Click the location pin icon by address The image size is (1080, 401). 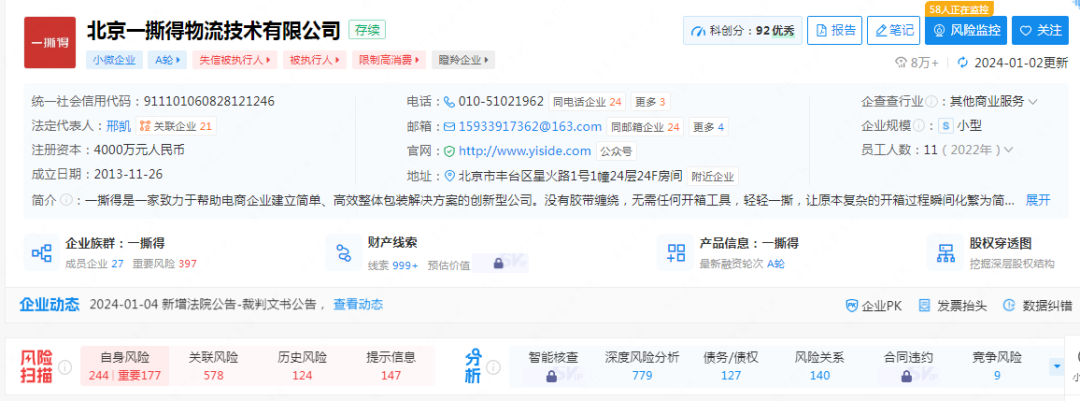(x=450, y=176)
